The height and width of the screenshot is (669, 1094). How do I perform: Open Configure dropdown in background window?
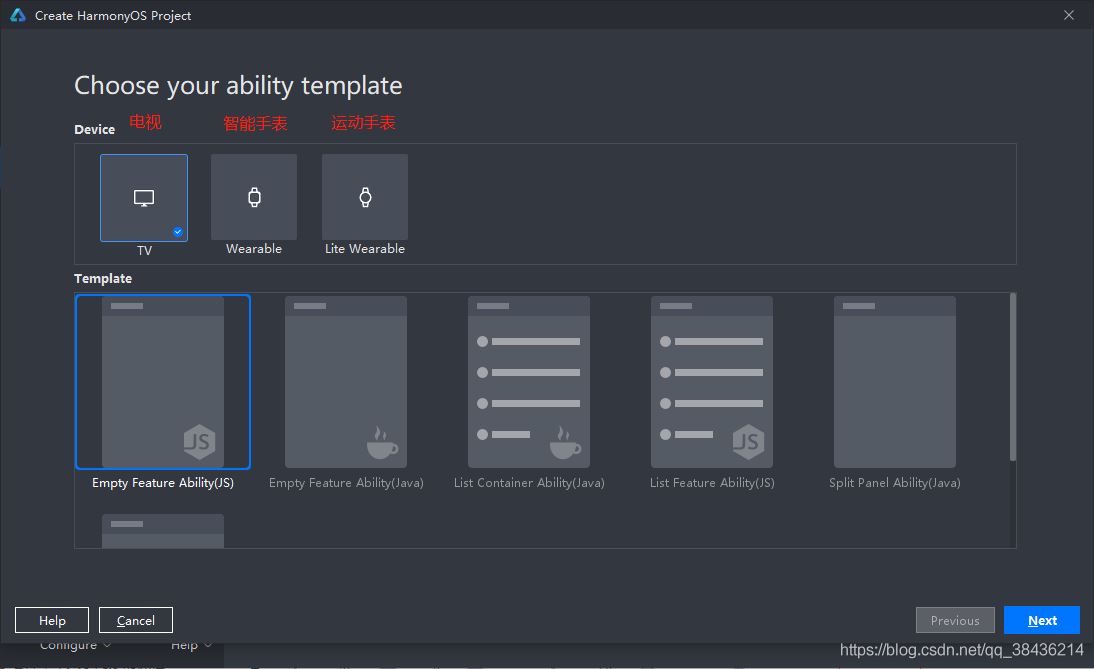coord(75,645)
